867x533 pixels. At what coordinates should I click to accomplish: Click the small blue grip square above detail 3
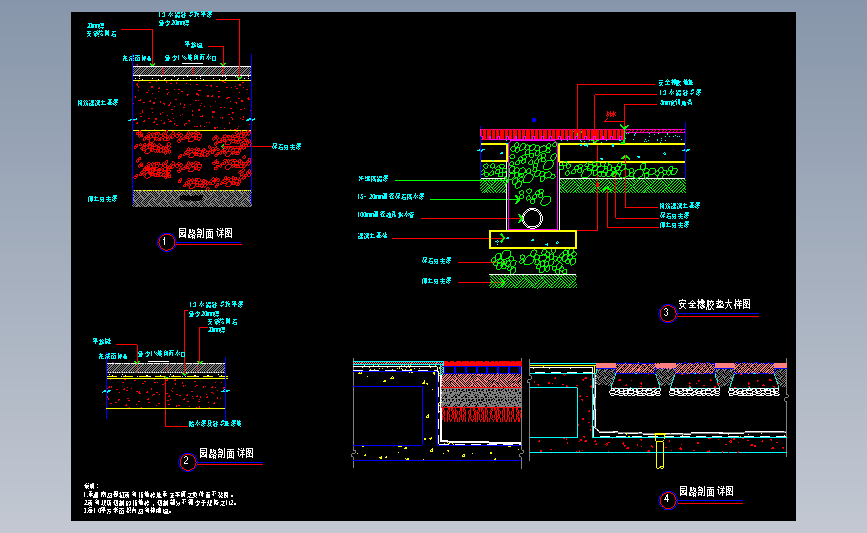[534, 119]
